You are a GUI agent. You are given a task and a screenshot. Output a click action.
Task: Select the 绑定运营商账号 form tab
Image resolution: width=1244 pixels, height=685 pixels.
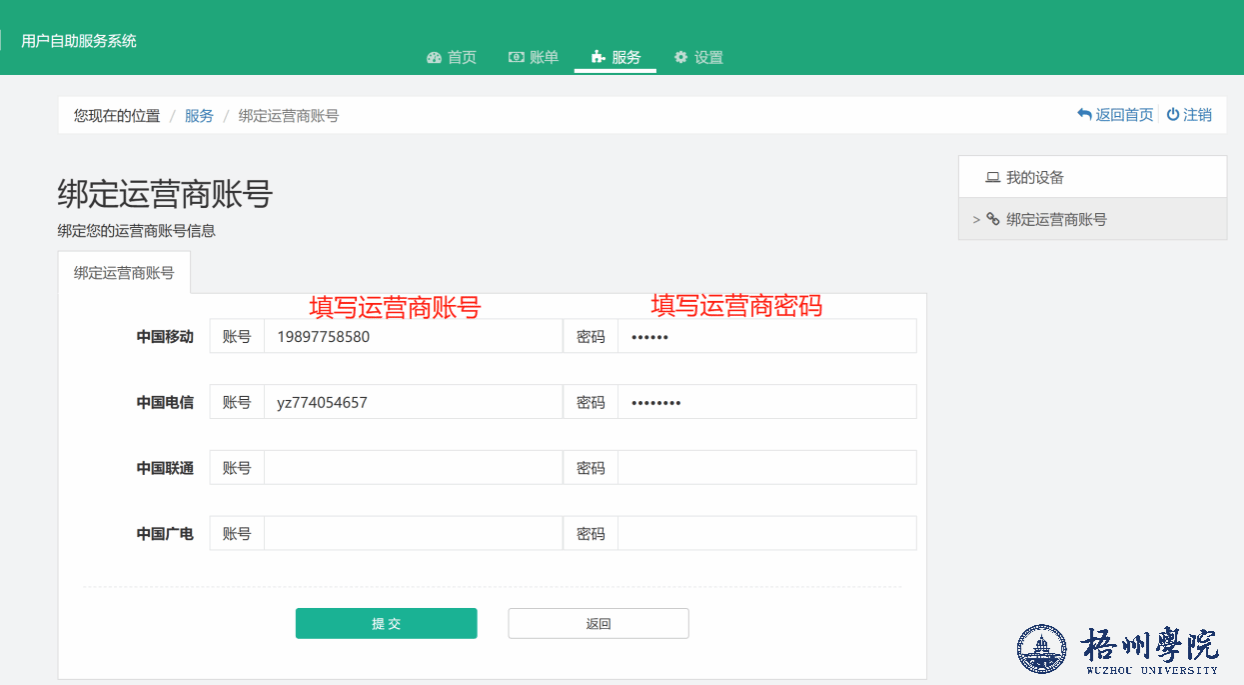tap(124, 272)
